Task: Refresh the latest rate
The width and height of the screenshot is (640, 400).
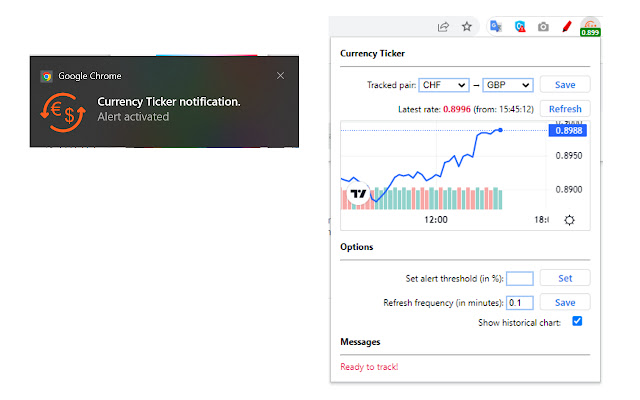Action: pyautogui.click(x=565, y=109)
